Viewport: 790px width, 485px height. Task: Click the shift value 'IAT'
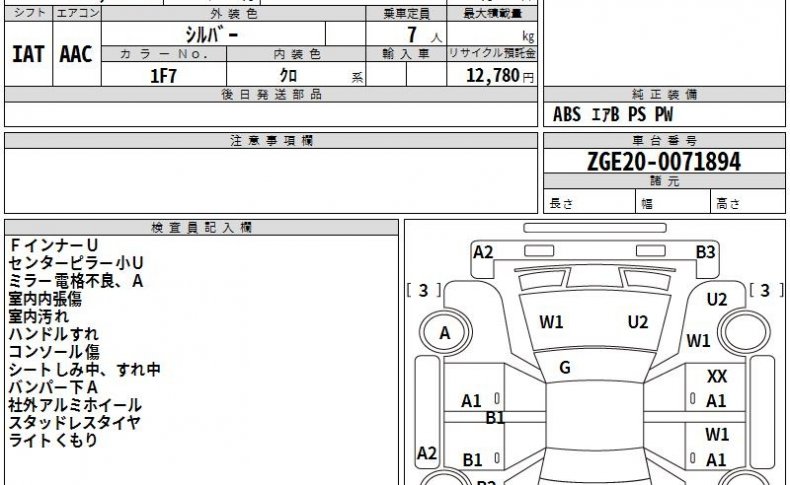pos(28,54)
